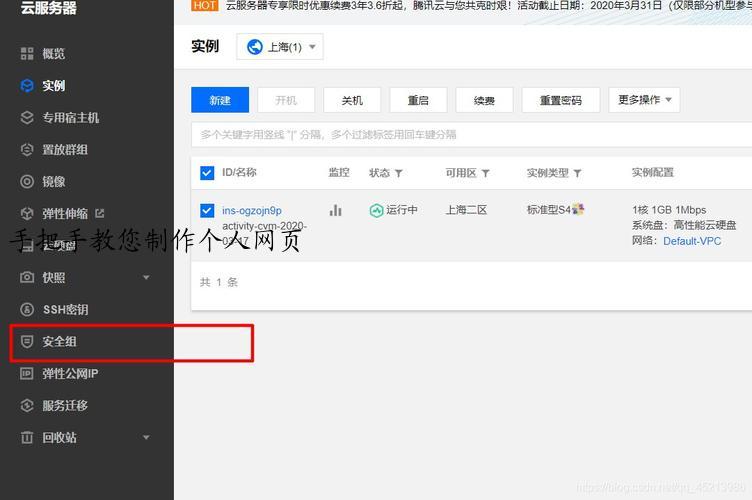Expand the 快照 submenu arrow
Viewport: 752px width, 500px height.
[146, 278]
